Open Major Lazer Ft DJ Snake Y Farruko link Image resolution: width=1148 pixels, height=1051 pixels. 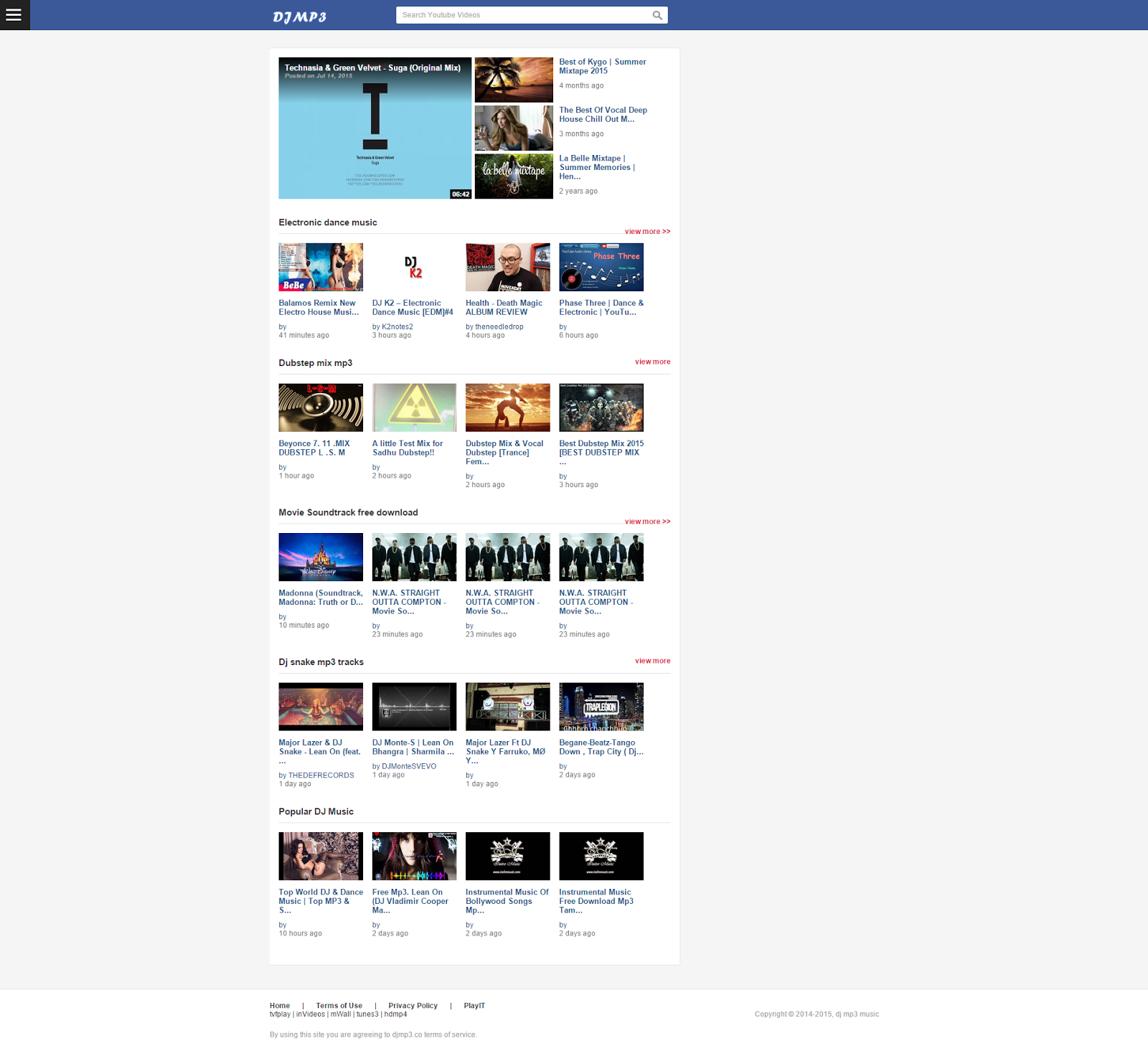click(505, 751)
